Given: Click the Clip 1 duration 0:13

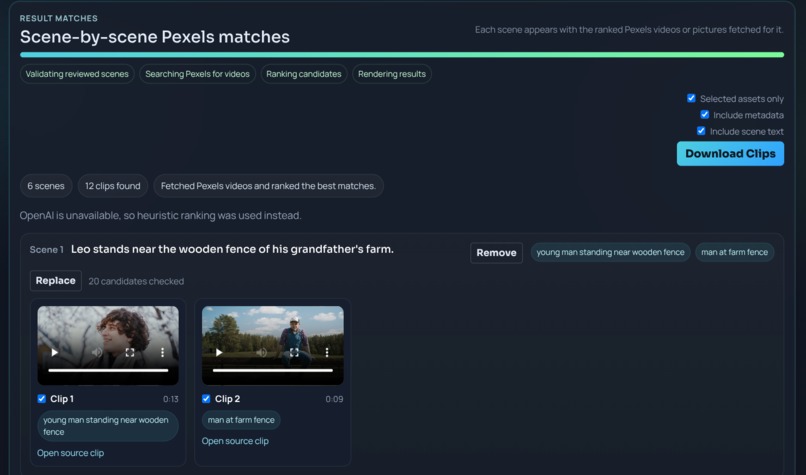Looking at the screenshot, I should 171,399.
